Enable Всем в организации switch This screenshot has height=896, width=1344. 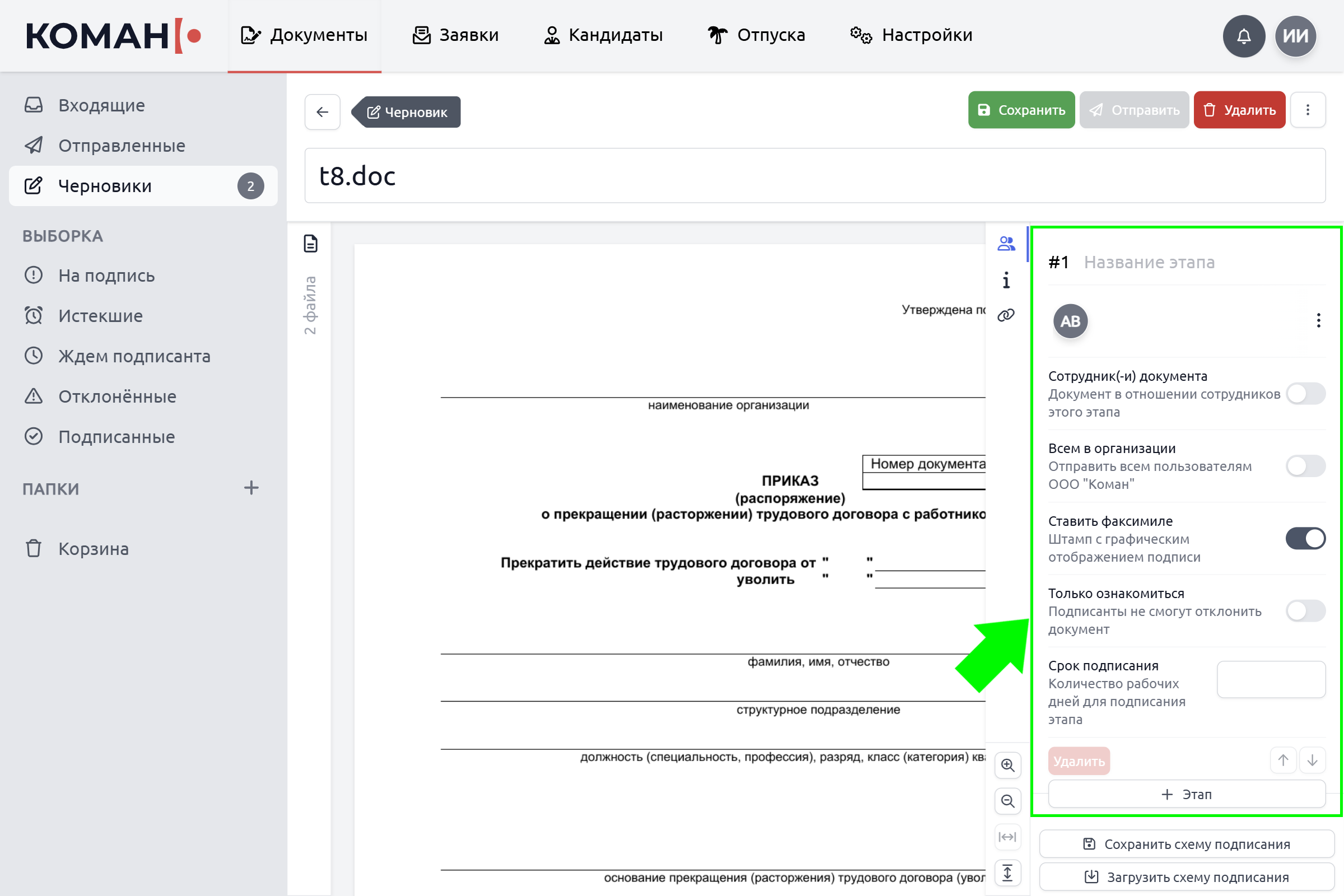[1306, 466]
